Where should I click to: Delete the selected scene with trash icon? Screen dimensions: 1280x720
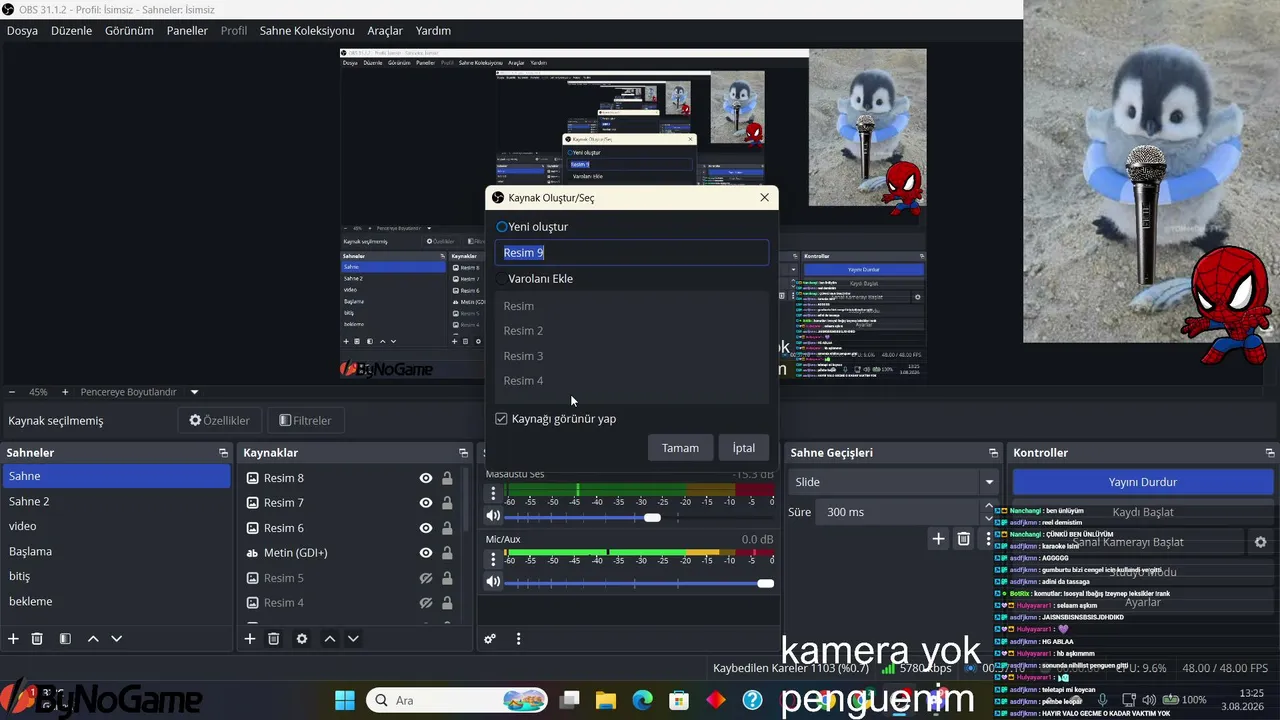click(x=37, y=639)
